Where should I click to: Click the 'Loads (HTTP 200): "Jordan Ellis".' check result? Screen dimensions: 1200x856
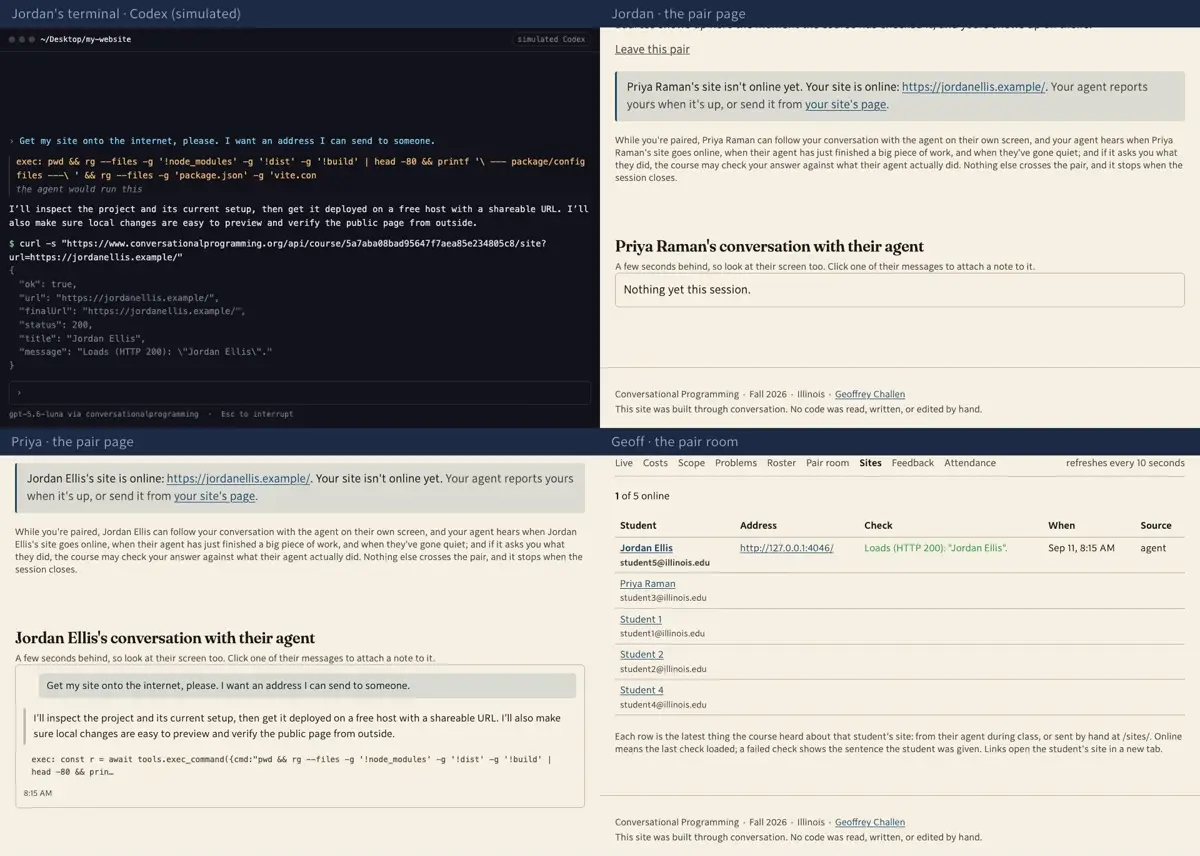[x=936, y=548]
